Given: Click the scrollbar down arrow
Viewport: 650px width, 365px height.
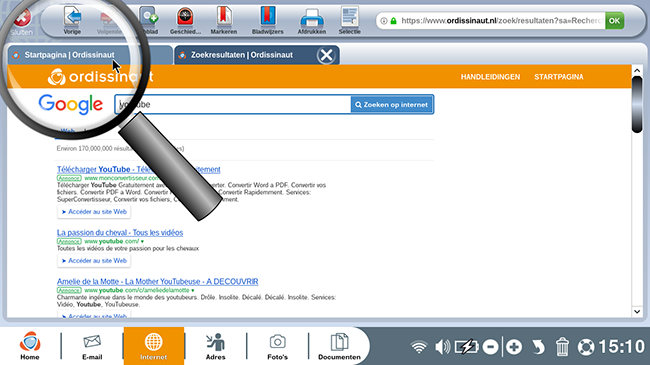Looking at the screenshot, I should pyautogui.click(x=637, y=311).
